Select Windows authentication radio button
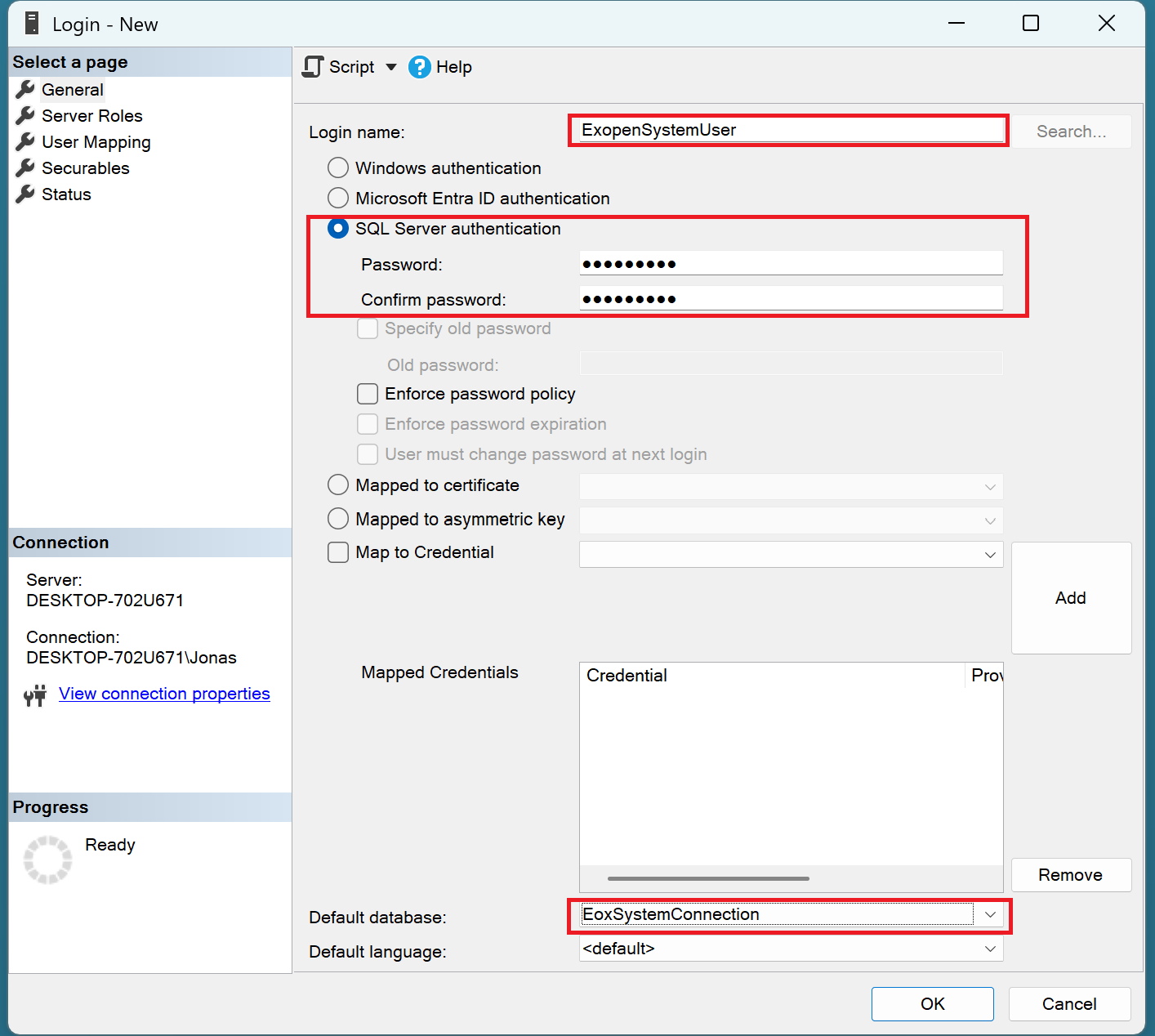This screenshot has width=1155, height=1036. 338,168
